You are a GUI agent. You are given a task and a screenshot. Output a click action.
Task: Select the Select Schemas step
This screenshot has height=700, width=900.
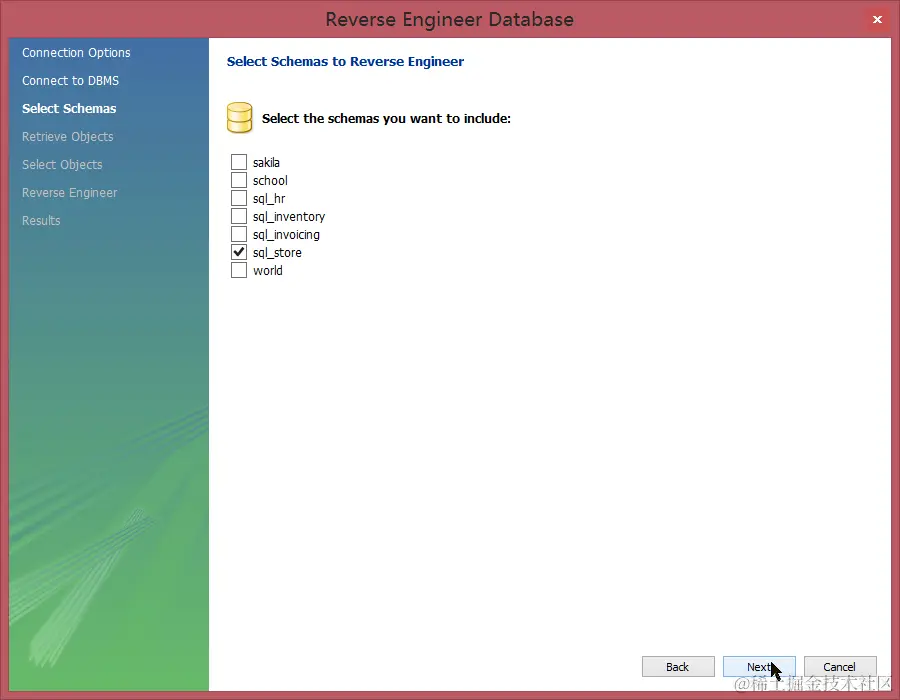coord(69,108)
